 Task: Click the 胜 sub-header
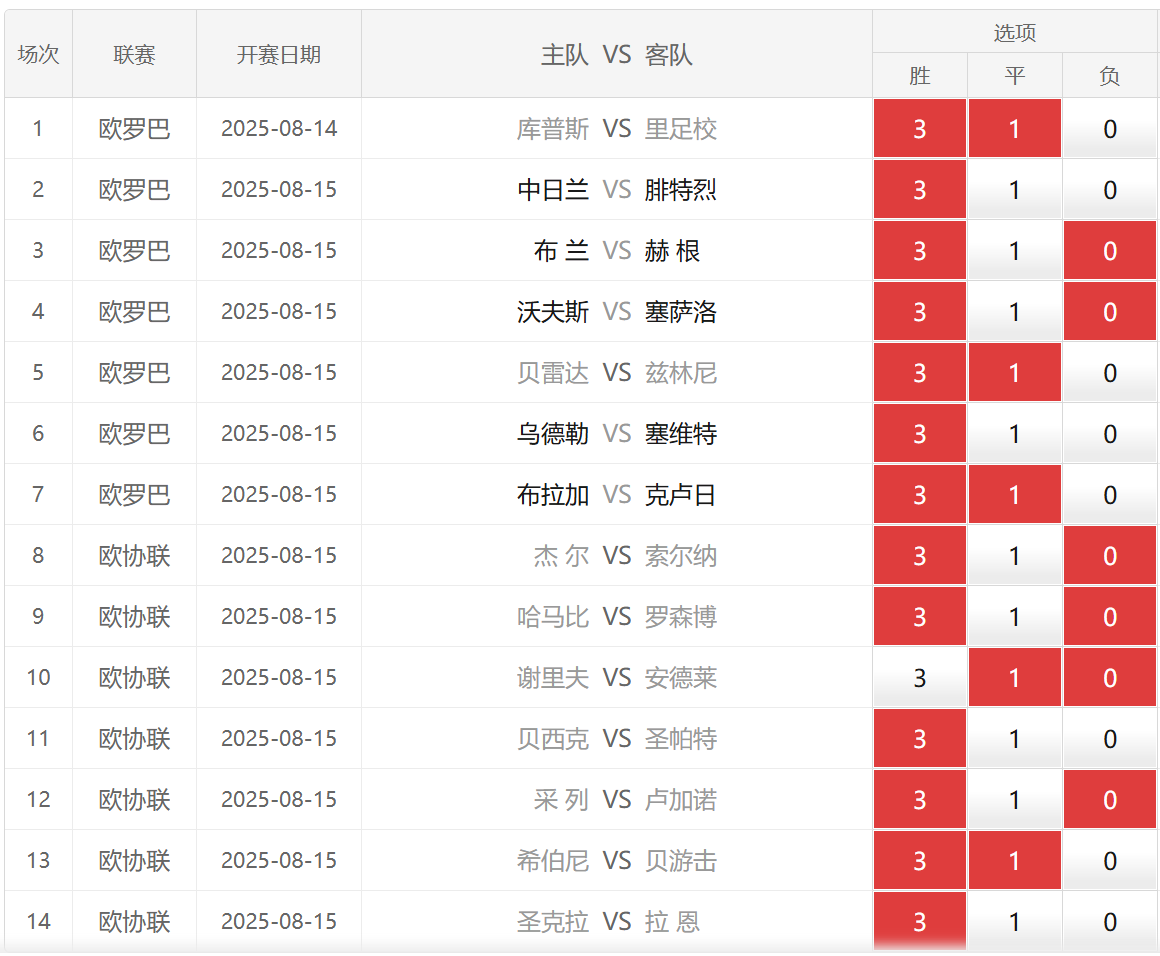pyautogui.click(x=920, y=75)
